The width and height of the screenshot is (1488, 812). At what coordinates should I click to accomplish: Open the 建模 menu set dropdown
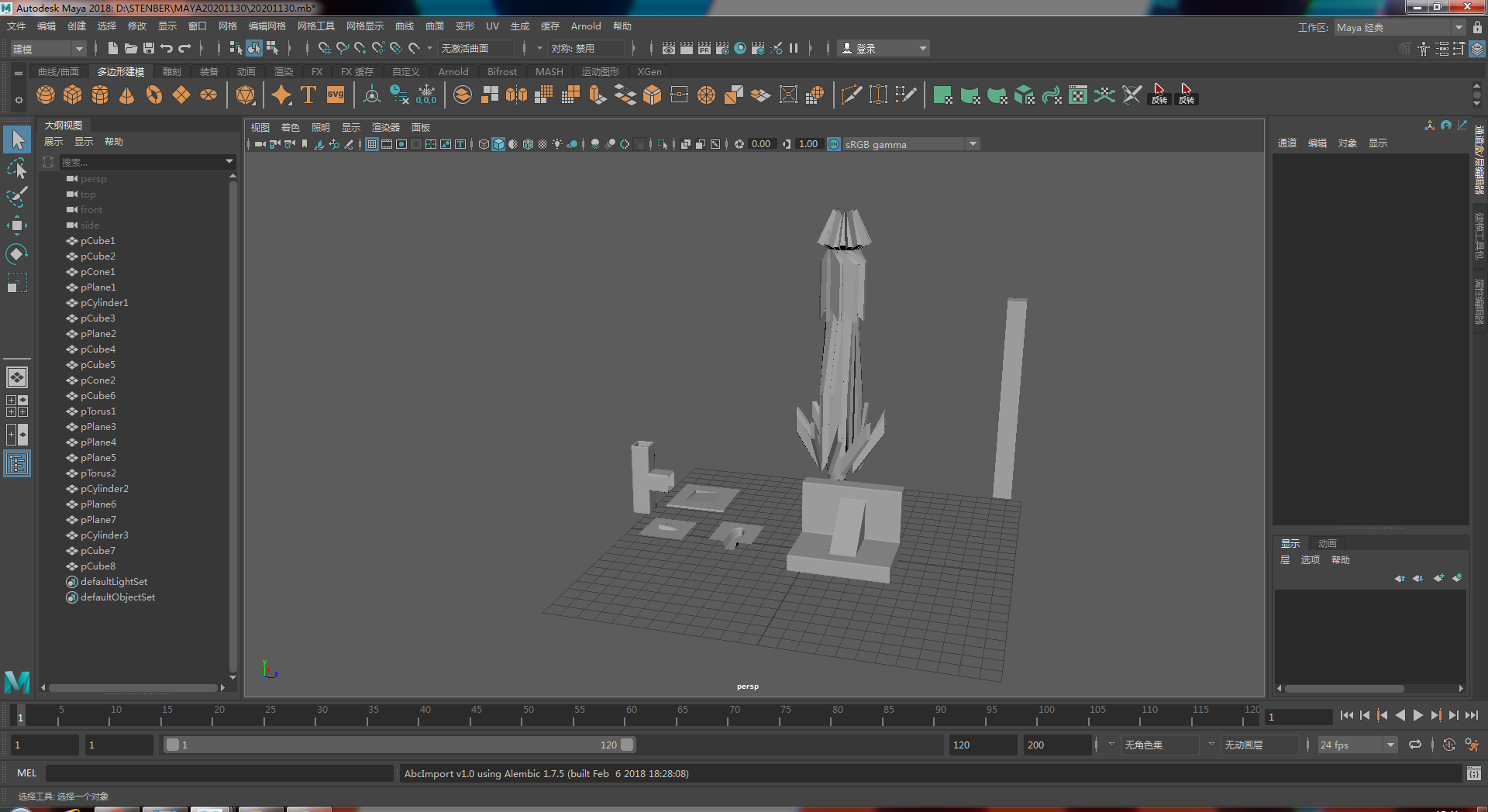click(x=47, y=49)
